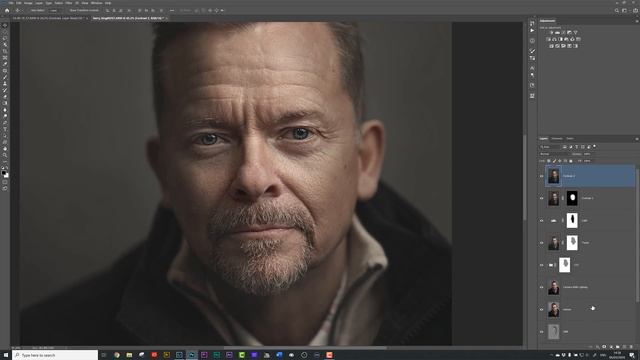640x360 pixels.
Task: Select the Gradient tool
Action: (5, 103)
